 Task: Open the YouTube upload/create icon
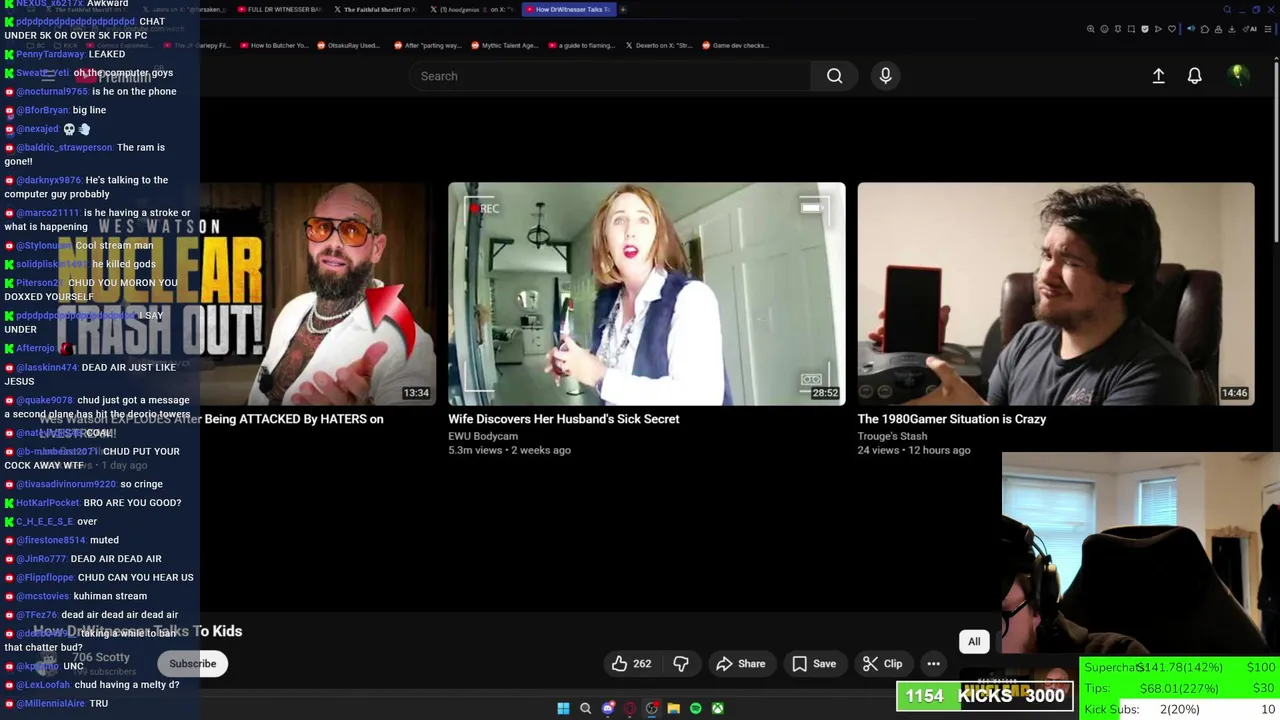click(1158, 76)
